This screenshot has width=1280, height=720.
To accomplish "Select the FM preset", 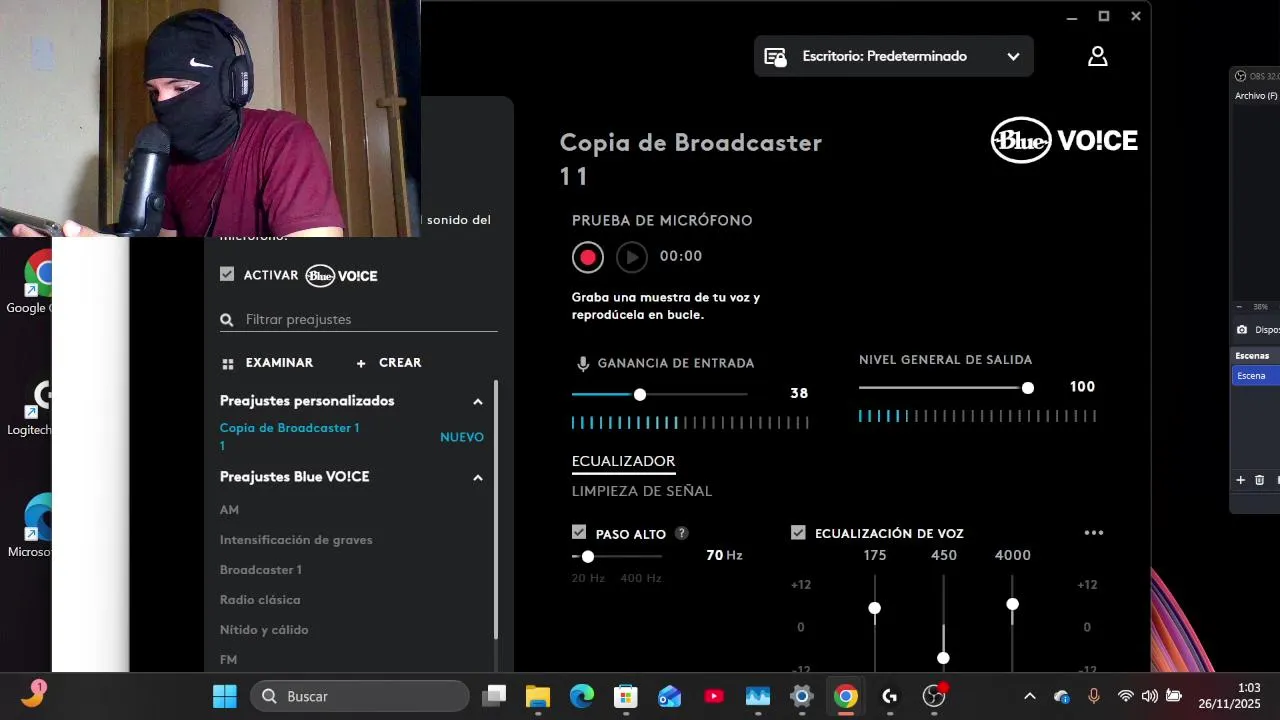I will 228,660.
